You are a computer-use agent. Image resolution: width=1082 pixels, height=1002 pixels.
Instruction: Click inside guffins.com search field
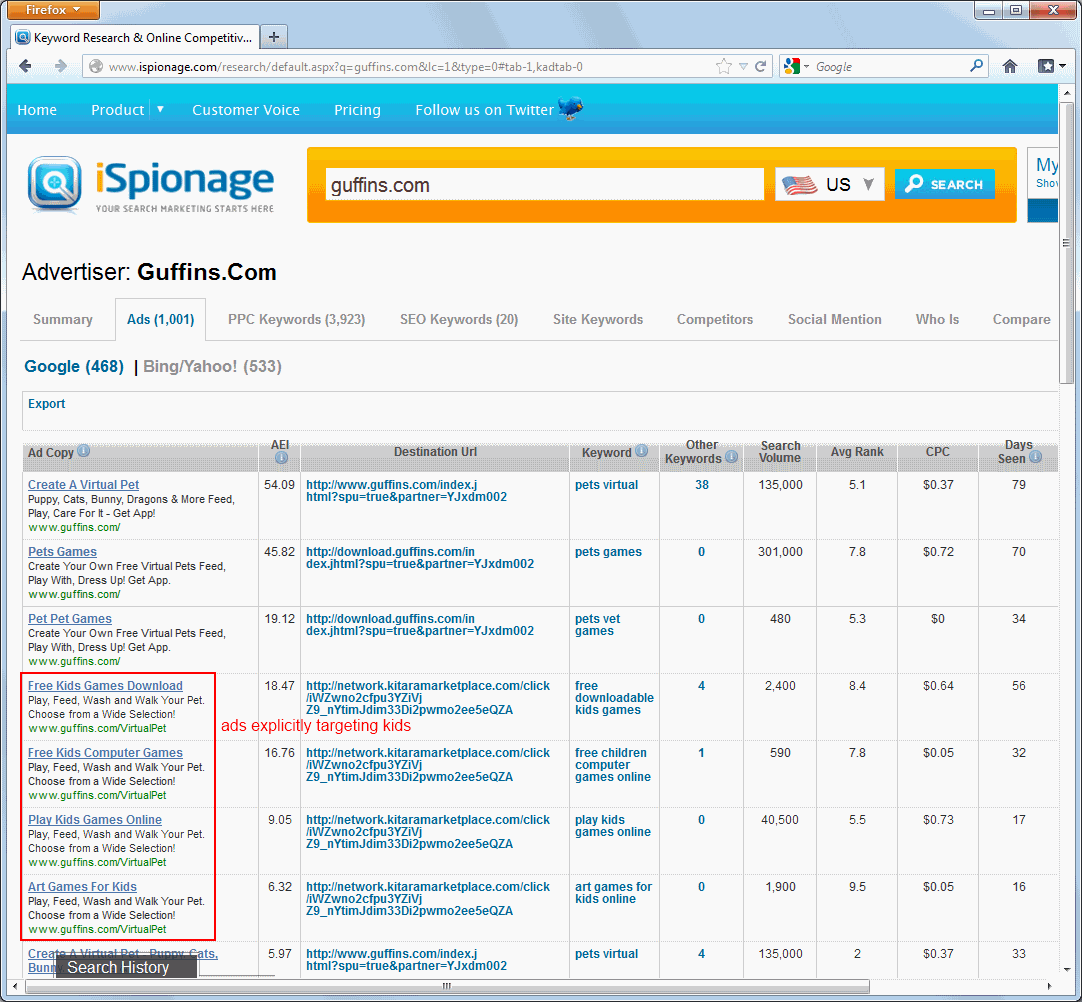point(544,184)
